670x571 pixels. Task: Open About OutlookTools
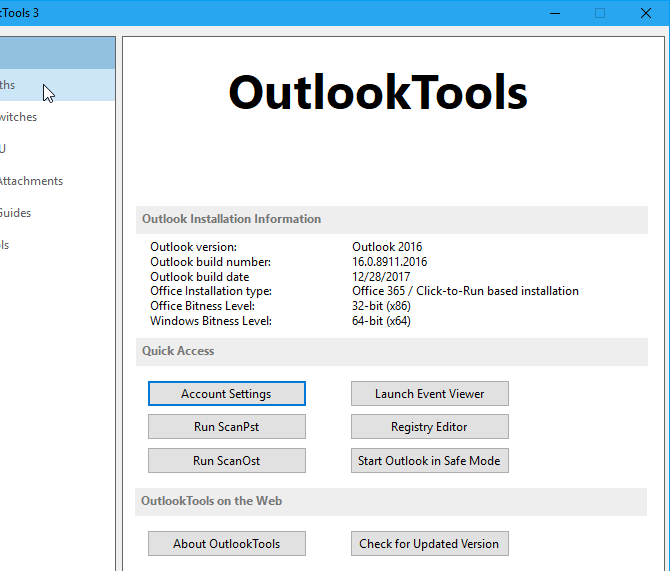click(226, 544)
